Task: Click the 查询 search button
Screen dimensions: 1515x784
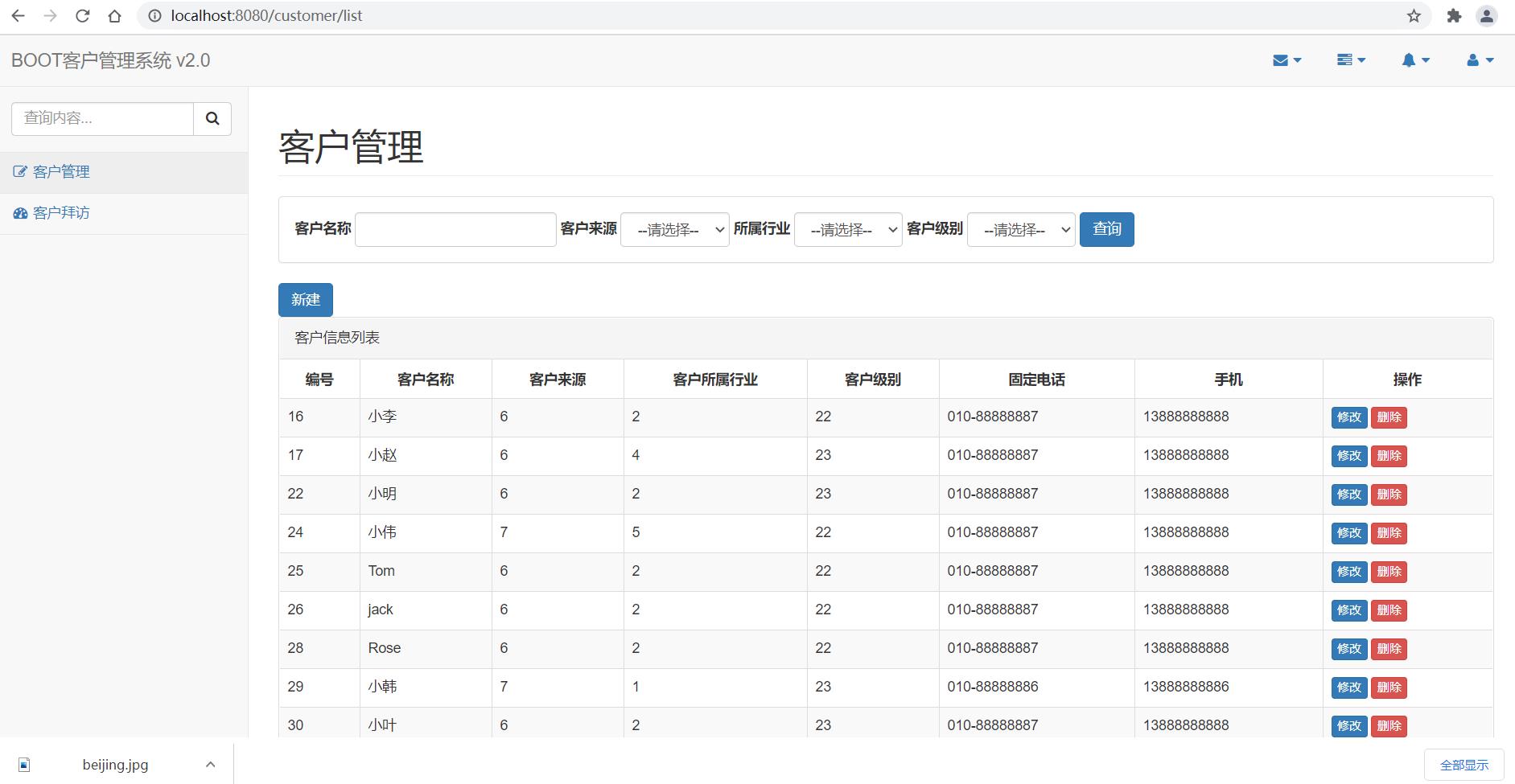Action: click(x=1107, y=229)
